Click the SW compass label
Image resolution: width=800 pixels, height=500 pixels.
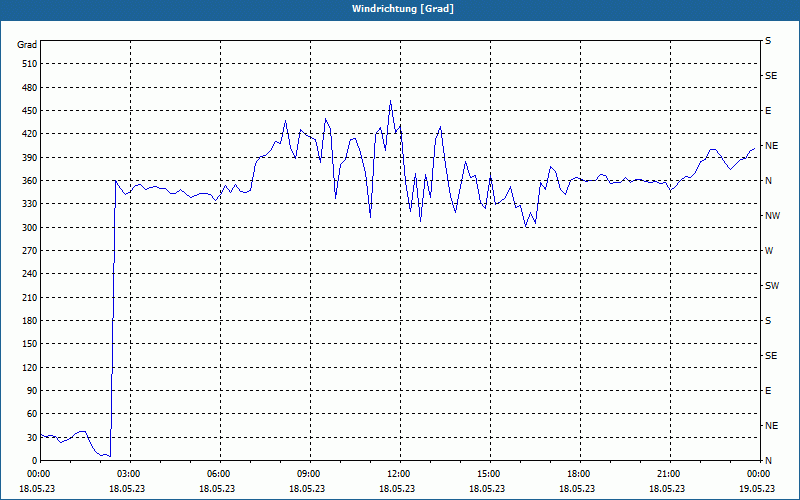772,286
